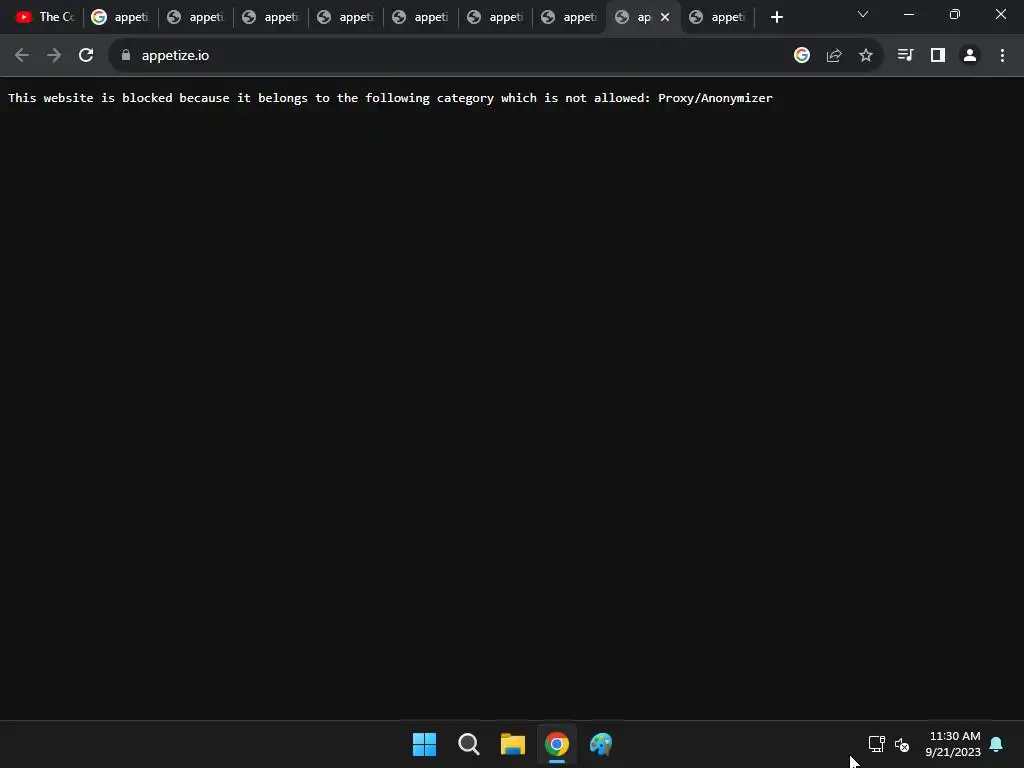Open the Chrome profile menu
The height and width of the screenshot is (768, 1024).
point(970,56)
